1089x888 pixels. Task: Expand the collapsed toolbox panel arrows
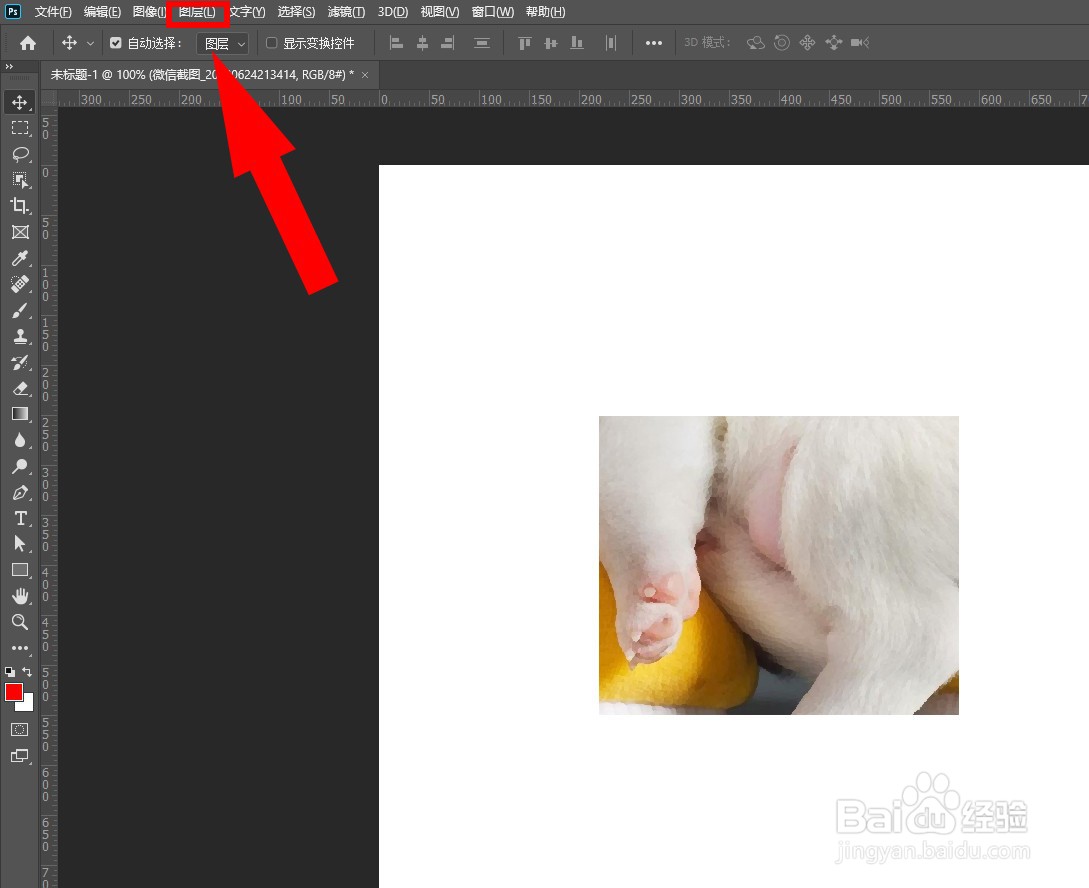(9, 67)
